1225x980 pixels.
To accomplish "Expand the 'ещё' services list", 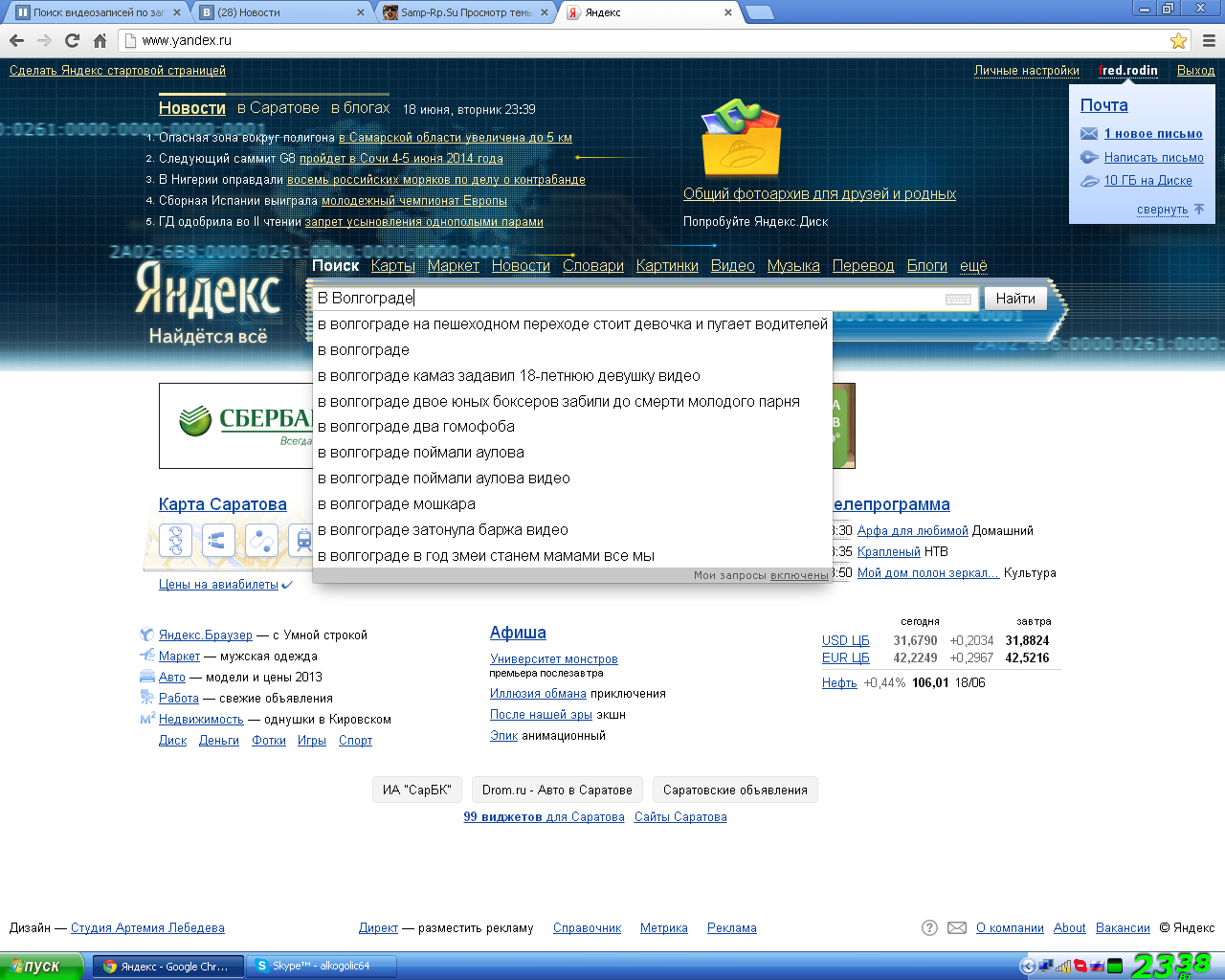I will pyautogui.click(x=973, y=266).
